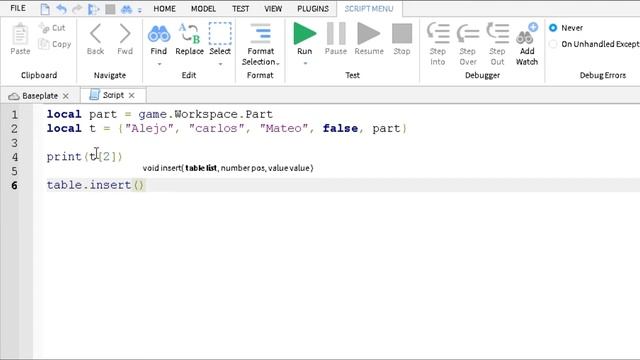Click the table.insert text on line 6
Image resolution: width=640 pixels, height=360 pixels.
tap(89, 185)
